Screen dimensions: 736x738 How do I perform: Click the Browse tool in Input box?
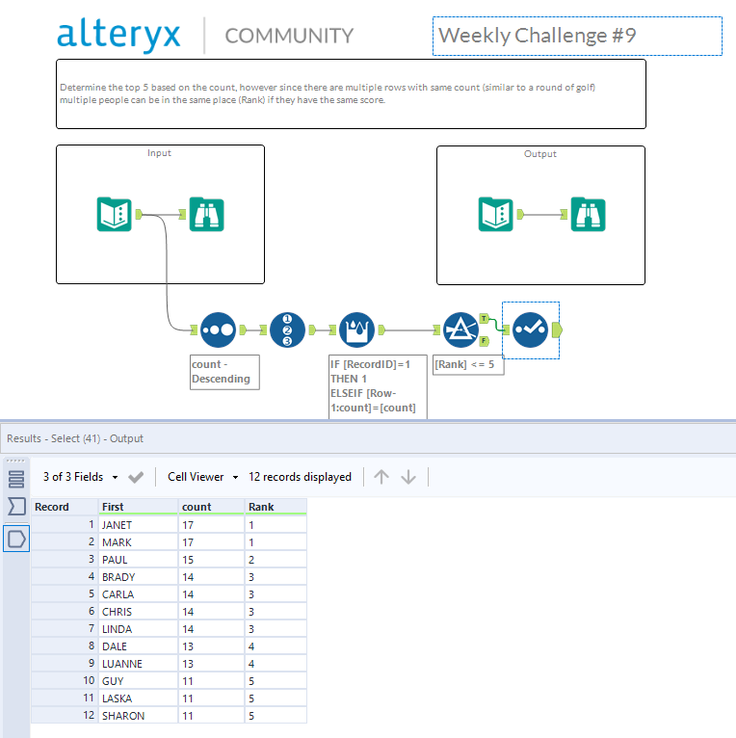coord(207,214)
